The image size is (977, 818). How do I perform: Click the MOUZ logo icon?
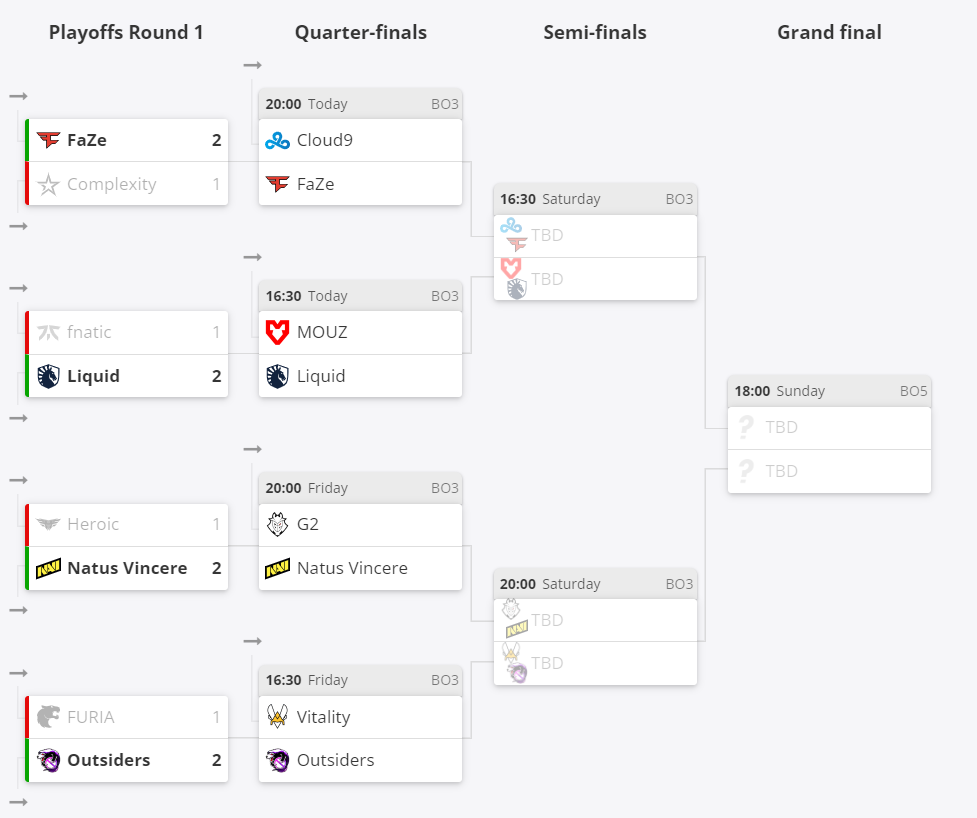click(x=277, y=333)
